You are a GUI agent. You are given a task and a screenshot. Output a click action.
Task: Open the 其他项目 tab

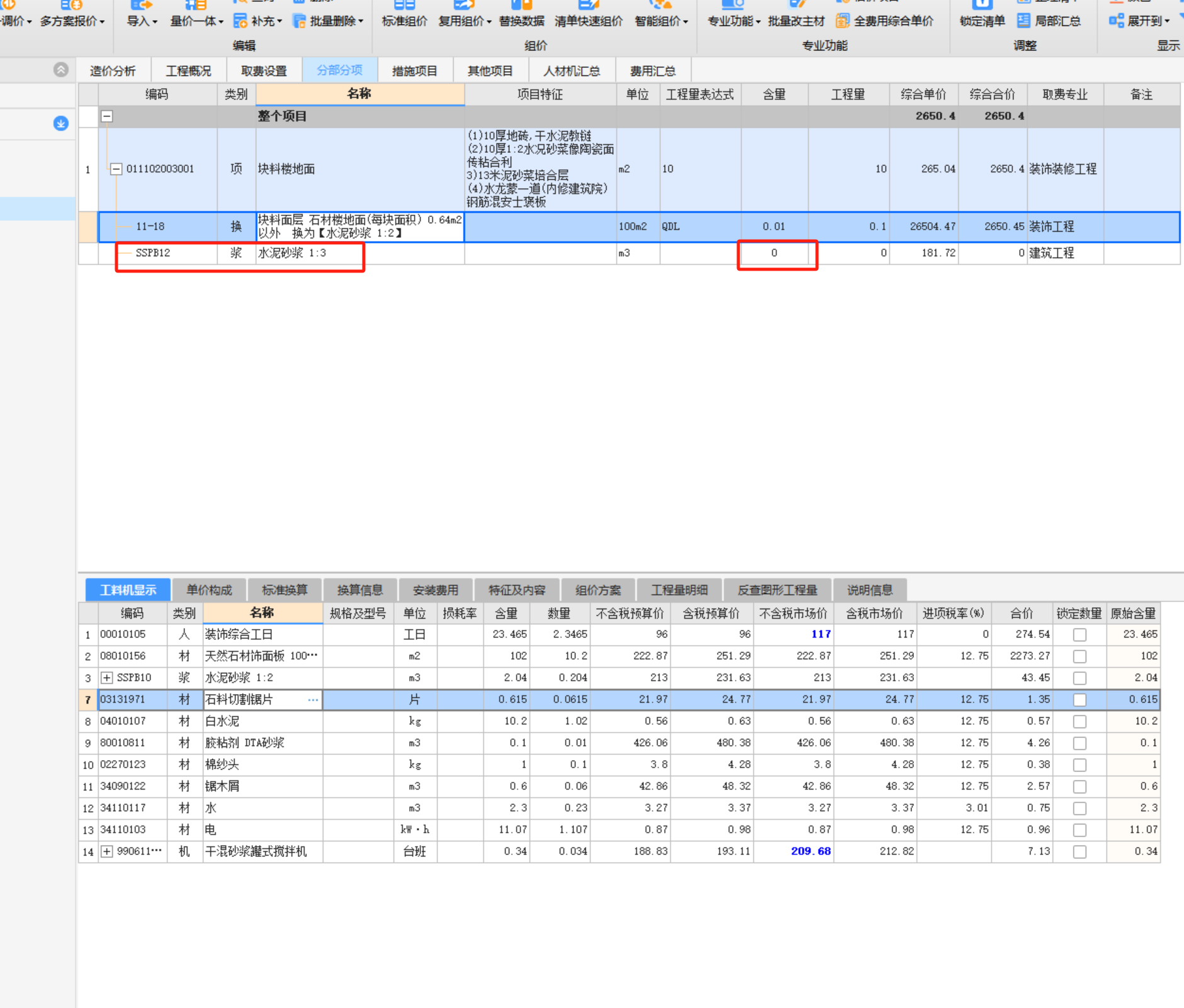[x=490, y=70]
